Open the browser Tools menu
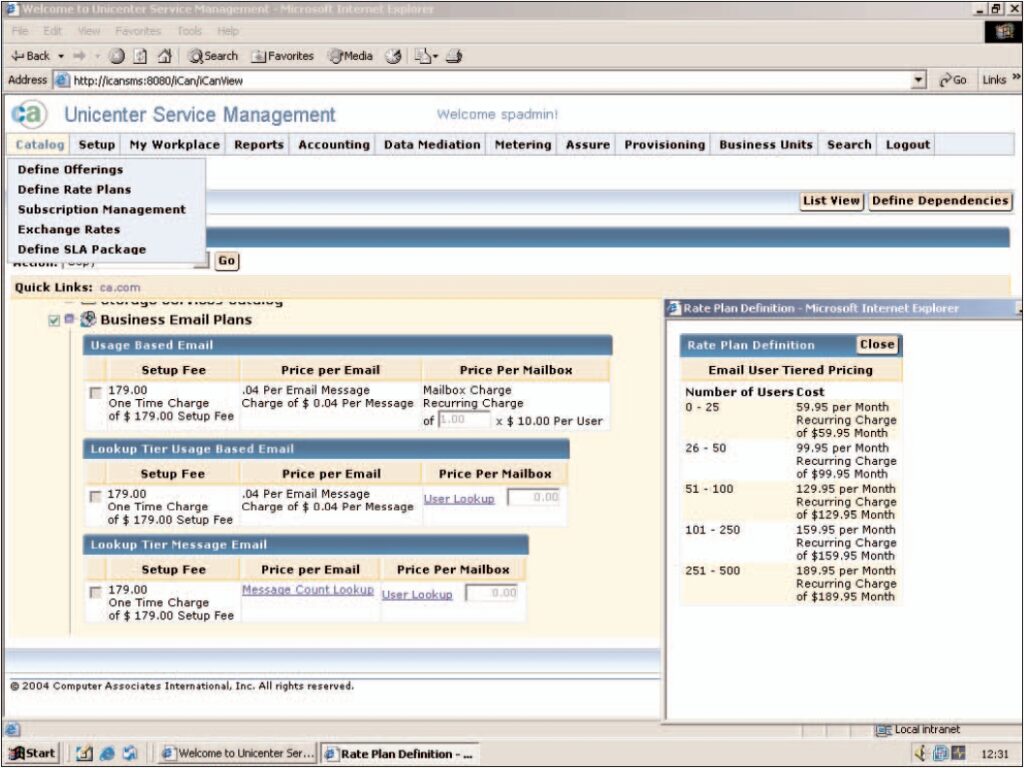 [x=189, y=31]
